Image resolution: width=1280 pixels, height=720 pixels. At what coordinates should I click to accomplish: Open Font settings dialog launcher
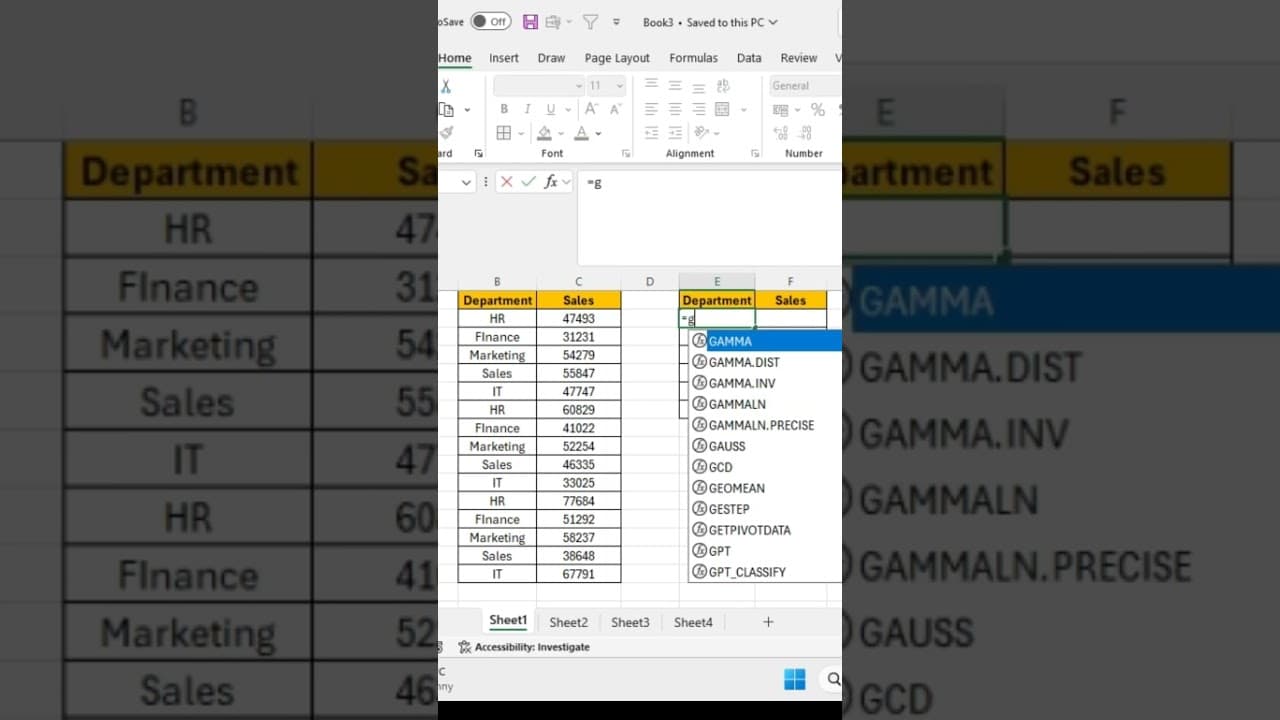click(x=626, y=154)
